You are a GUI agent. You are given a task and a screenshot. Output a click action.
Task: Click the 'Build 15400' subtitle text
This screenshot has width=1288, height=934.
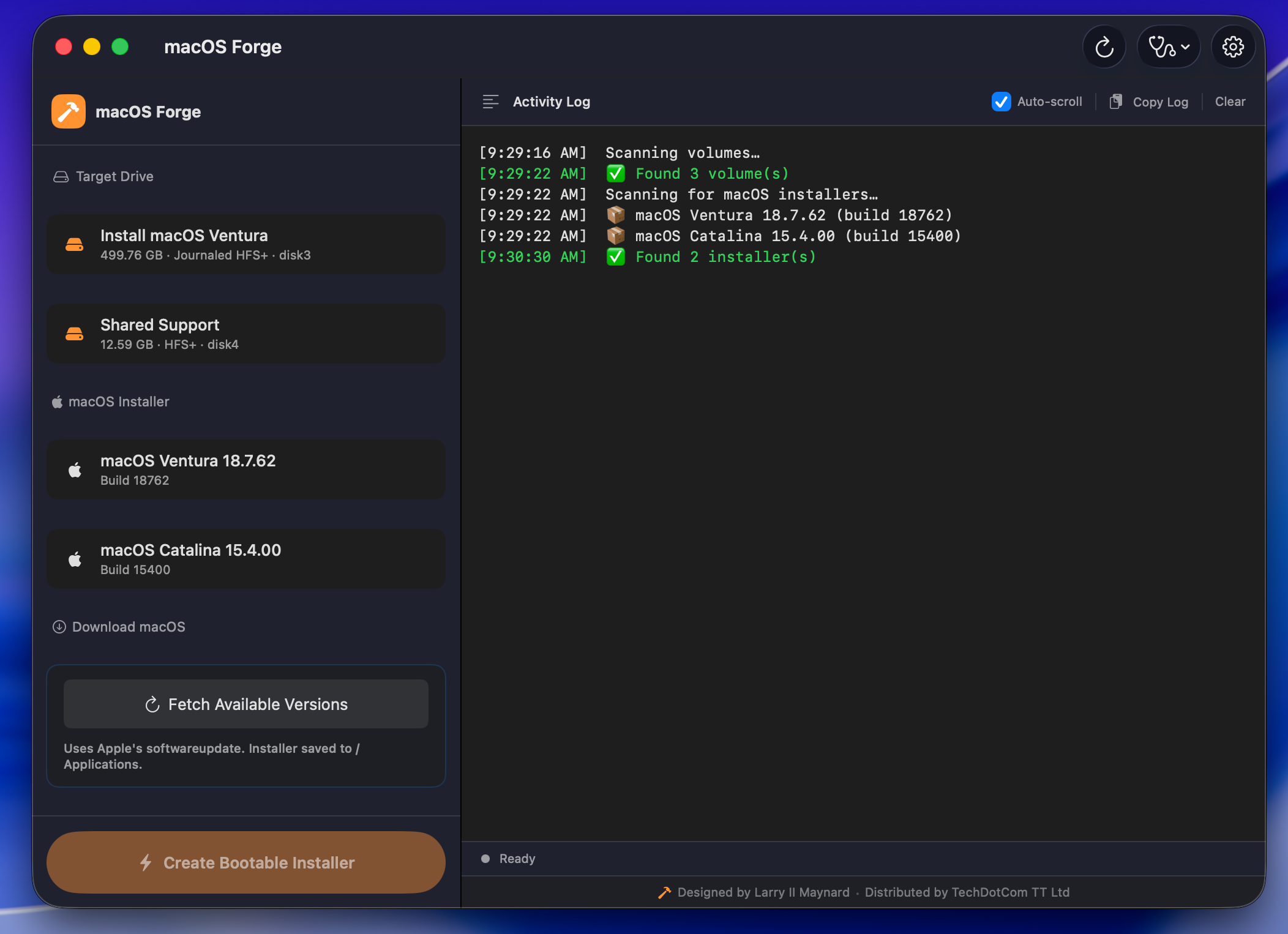[x=135, y=570]
